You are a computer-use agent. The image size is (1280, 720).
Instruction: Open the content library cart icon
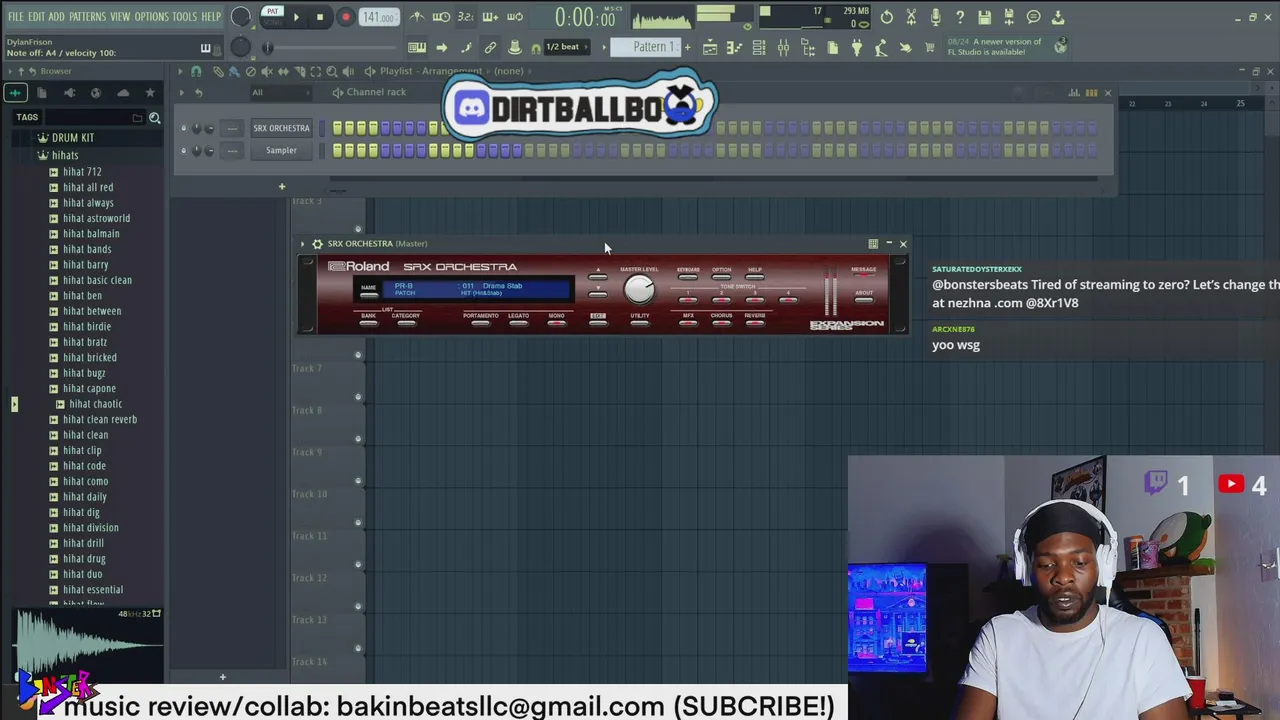(929, 47)
